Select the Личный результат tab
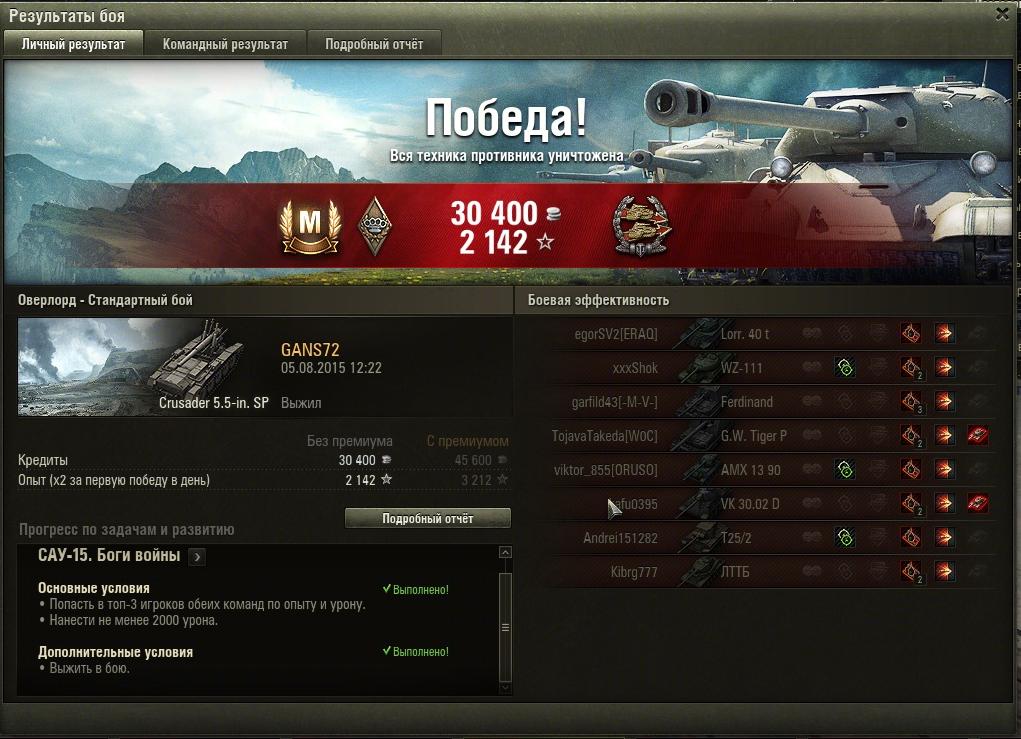Image resolution: width=1021 pixels, height=739 pixels. coord(73,44)
